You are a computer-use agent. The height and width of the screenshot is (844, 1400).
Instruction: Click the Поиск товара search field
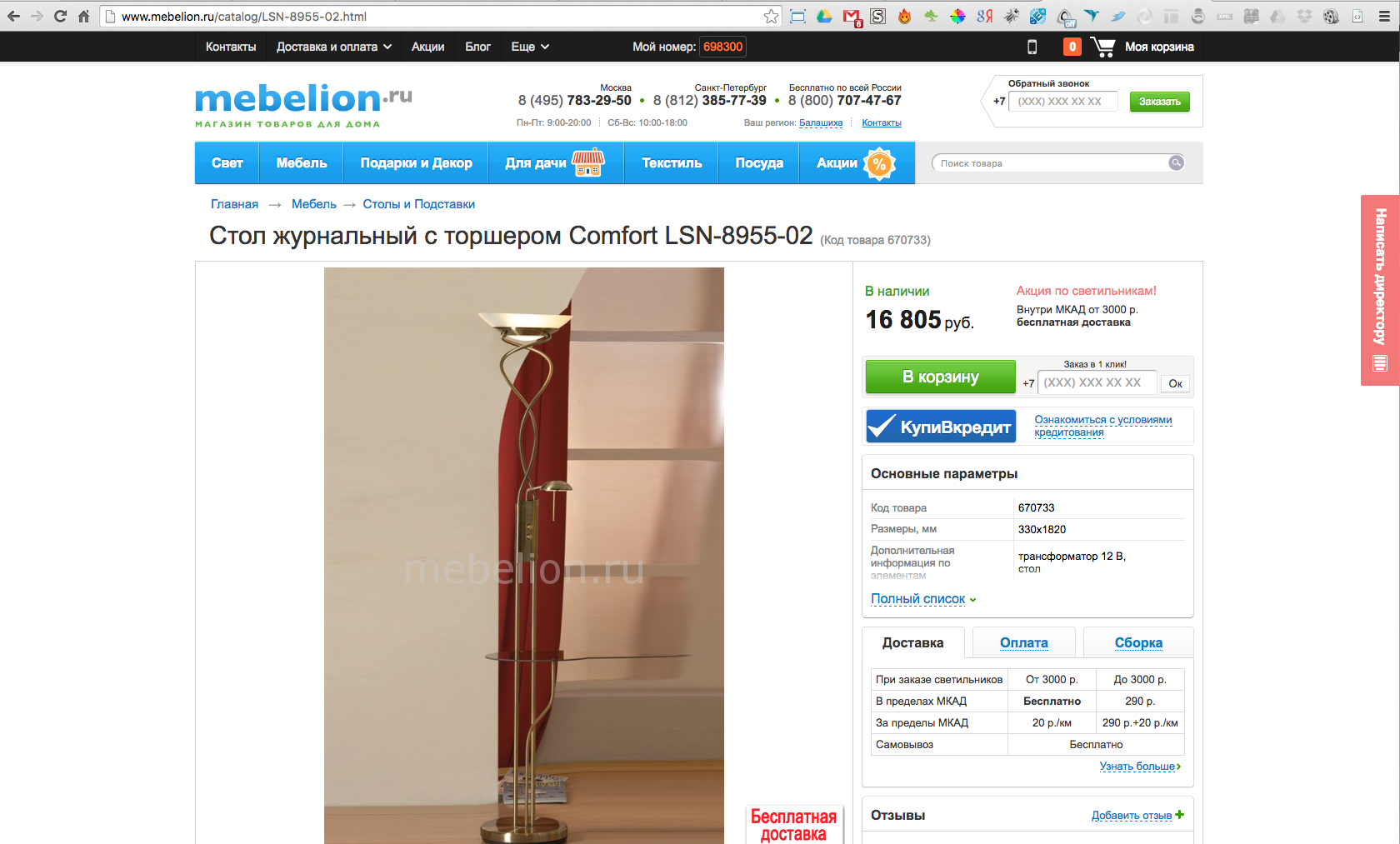pos(1052,163)
